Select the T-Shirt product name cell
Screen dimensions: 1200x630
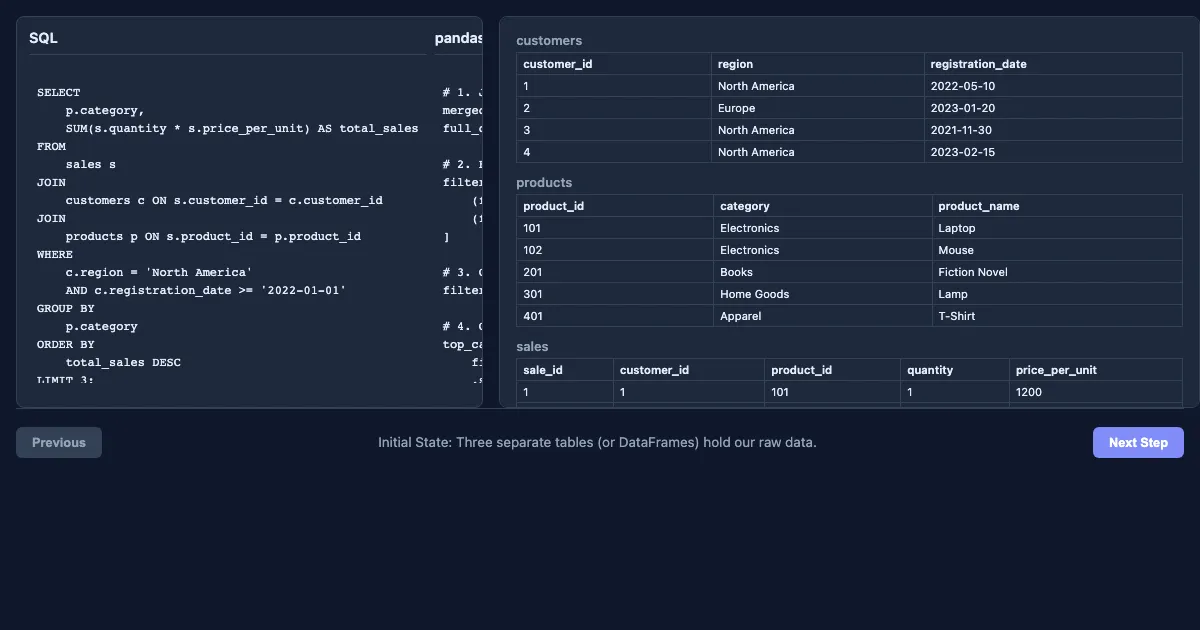click(x=1057, y=316)
